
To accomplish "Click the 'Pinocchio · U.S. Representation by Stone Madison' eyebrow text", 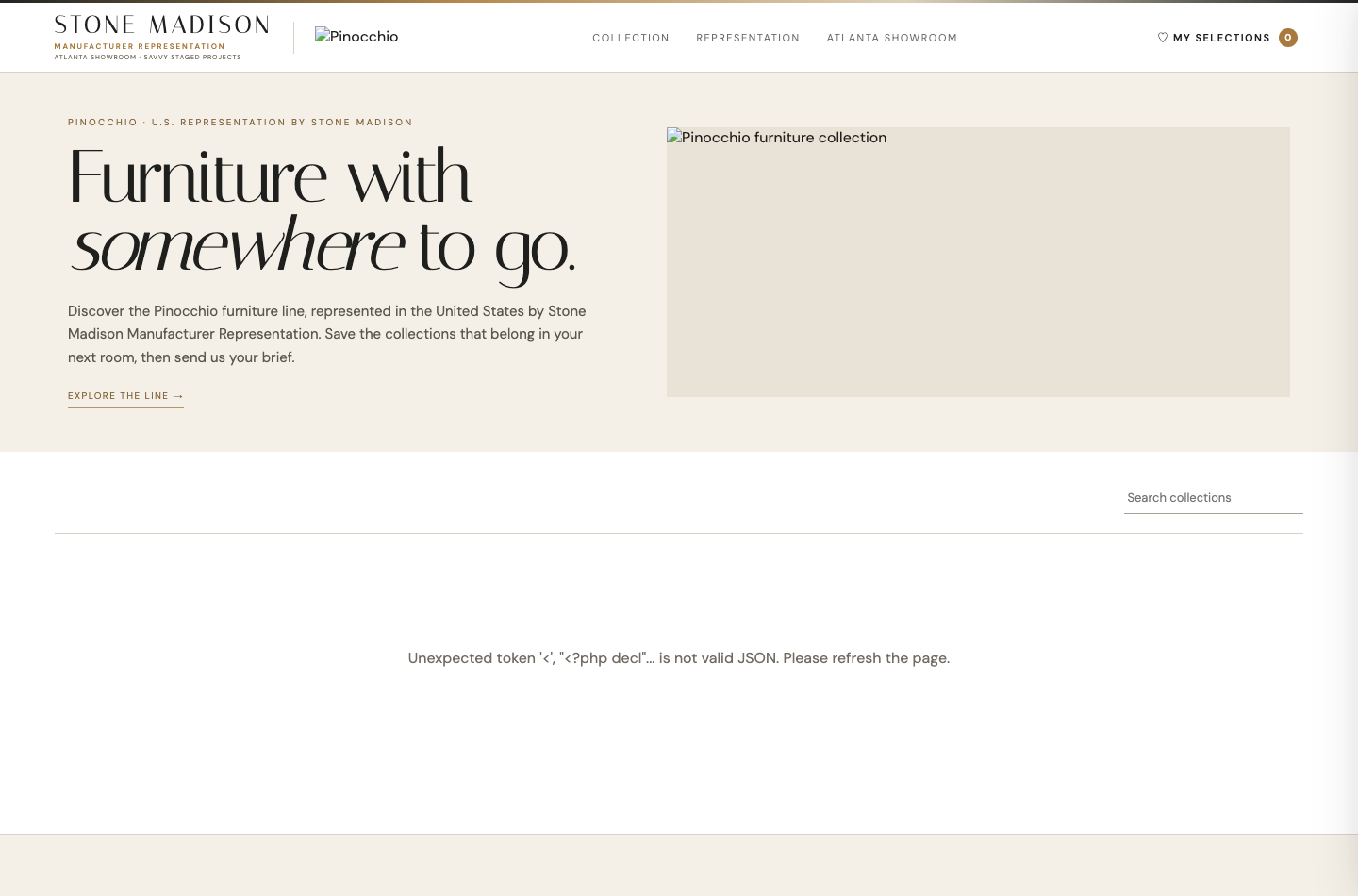I will [240, 123].
